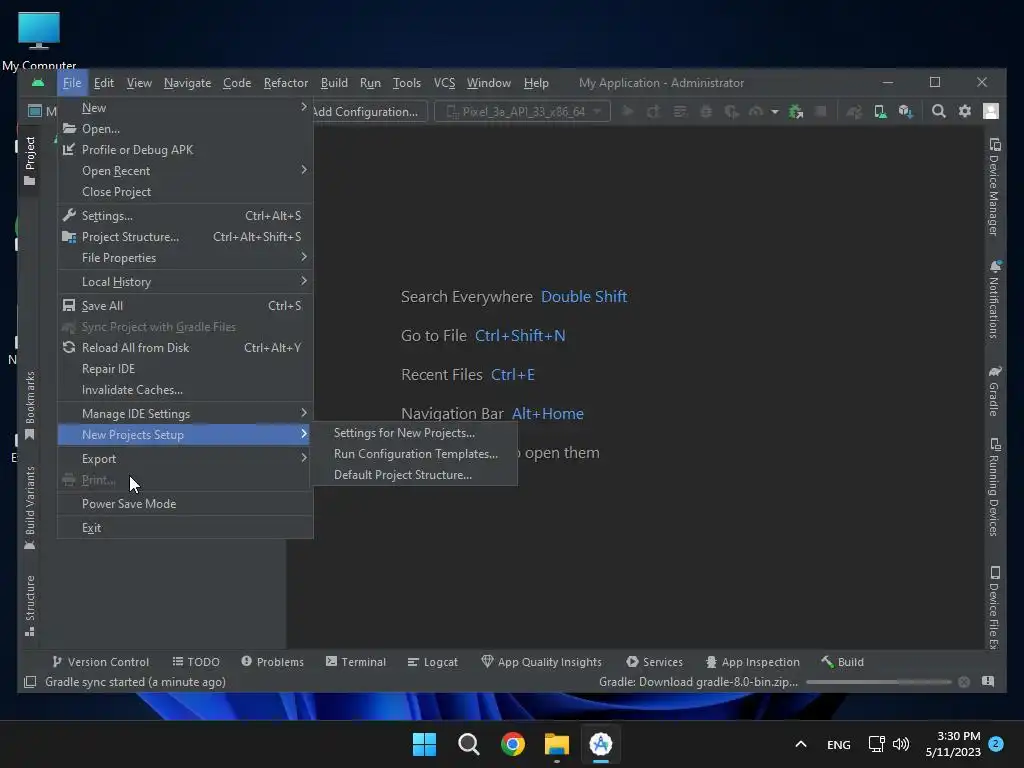Screen dimensions: 1024x768
Task: Click the Gradle: Download gradle-8.0-bin.zip status text
Action: point(698,682)
